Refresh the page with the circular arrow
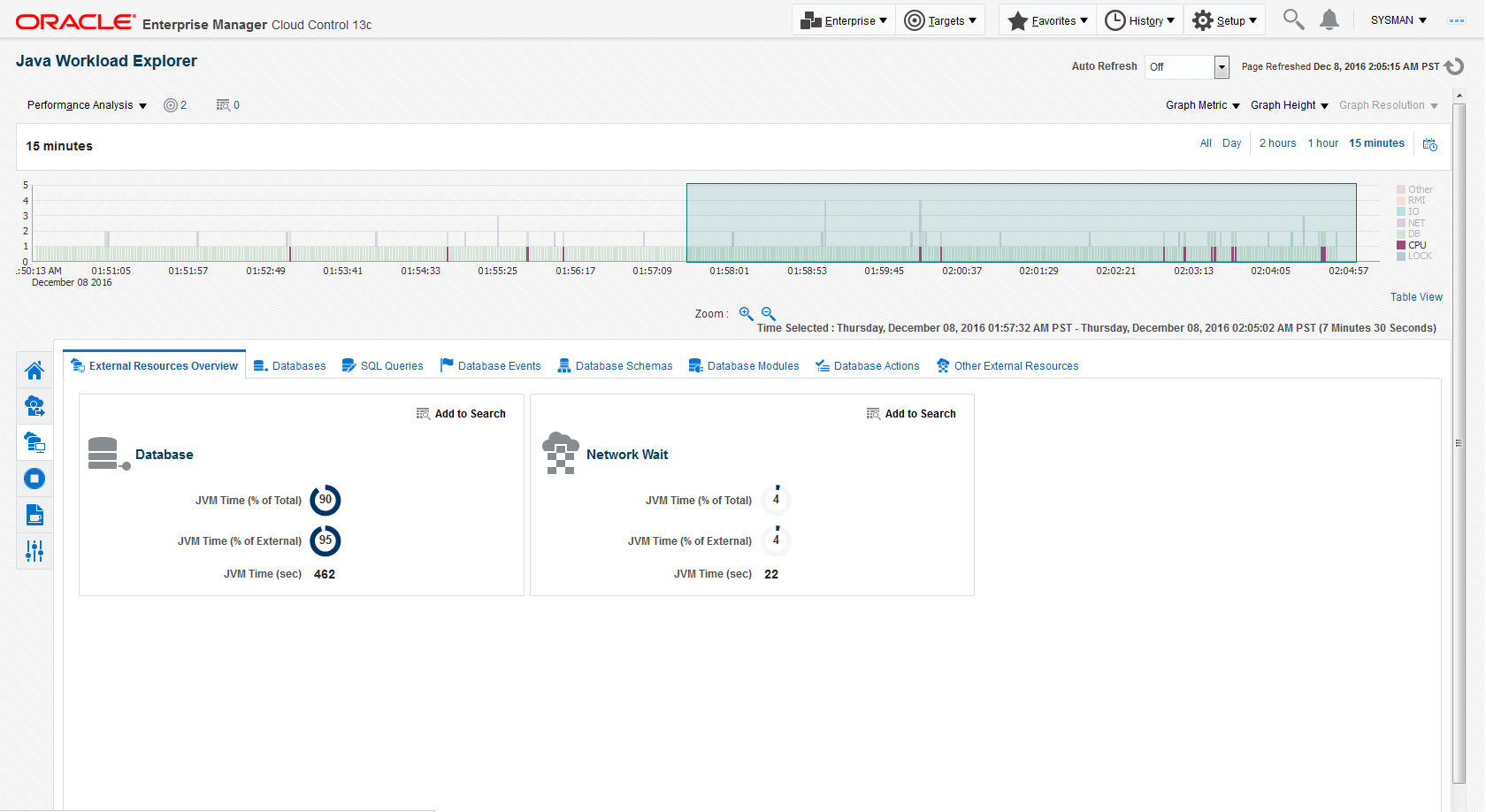This screenshot has height=812, width=1486. (x=1454, y=66)
